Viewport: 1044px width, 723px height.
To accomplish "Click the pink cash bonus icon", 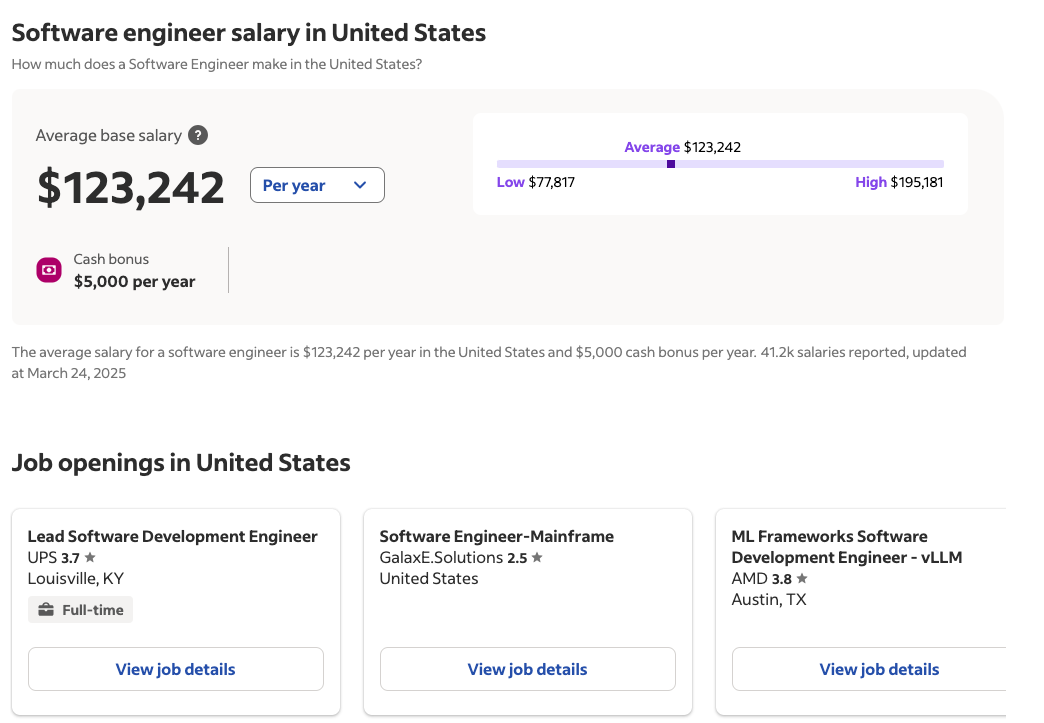I will point(48,269).
